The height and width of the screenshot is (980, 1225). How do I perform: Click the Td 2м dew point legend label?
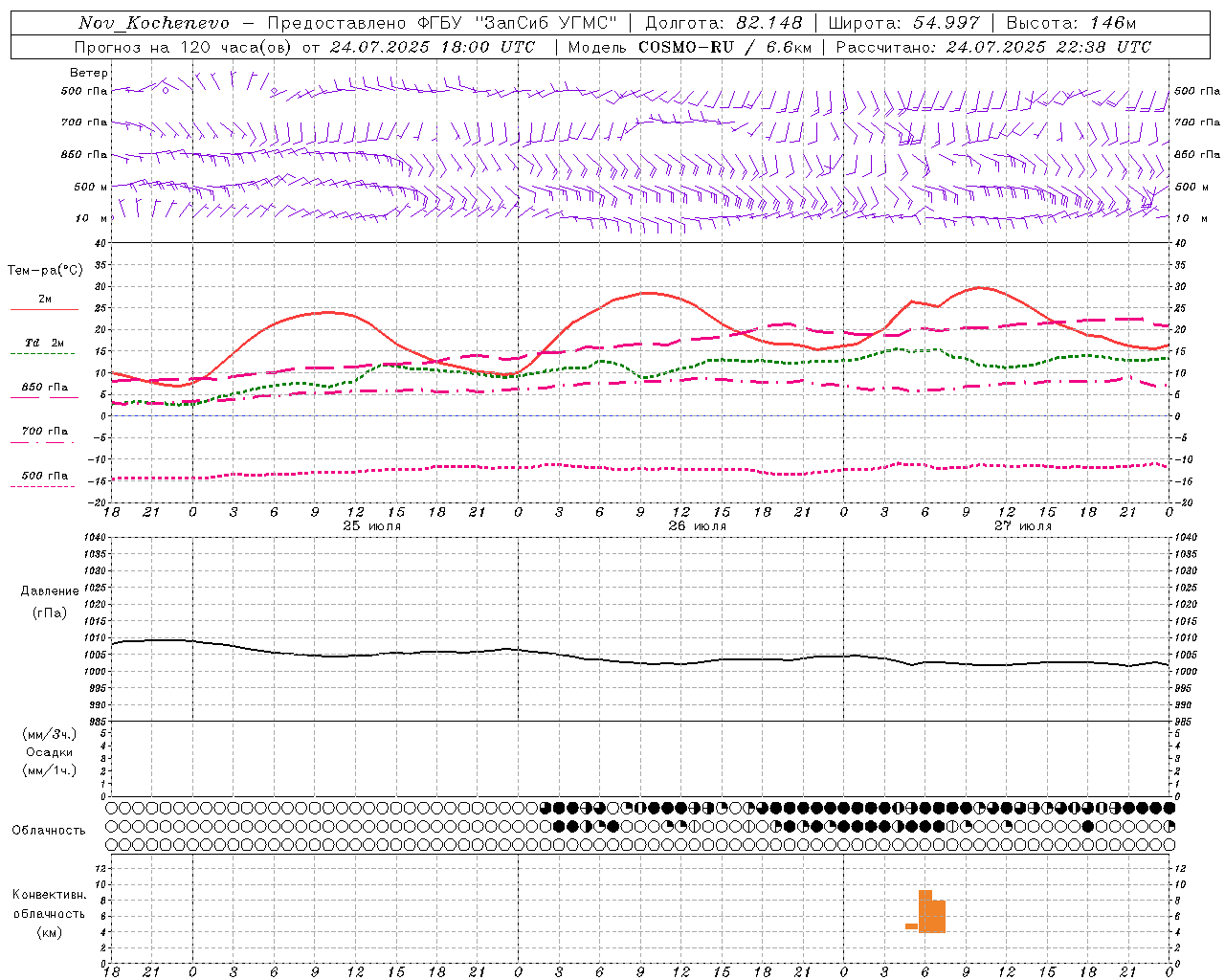(45, 343)
